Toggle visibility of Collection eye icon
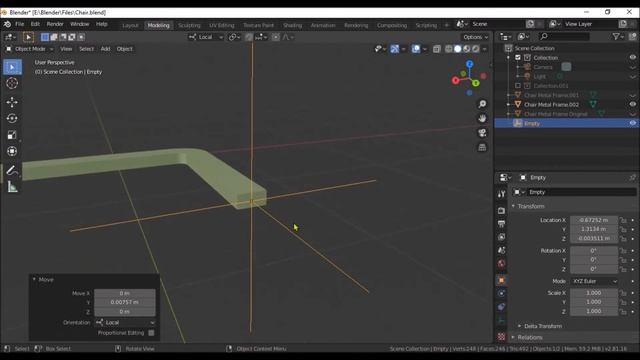 [x=632, y=58]
